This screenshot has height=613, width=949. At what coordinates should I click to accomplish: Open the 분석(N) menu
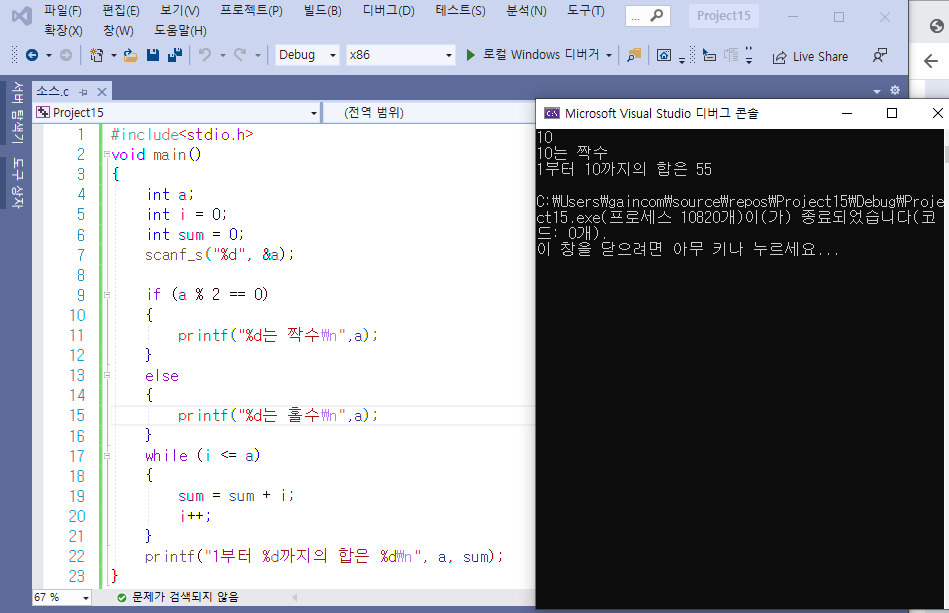click(526, 11)
